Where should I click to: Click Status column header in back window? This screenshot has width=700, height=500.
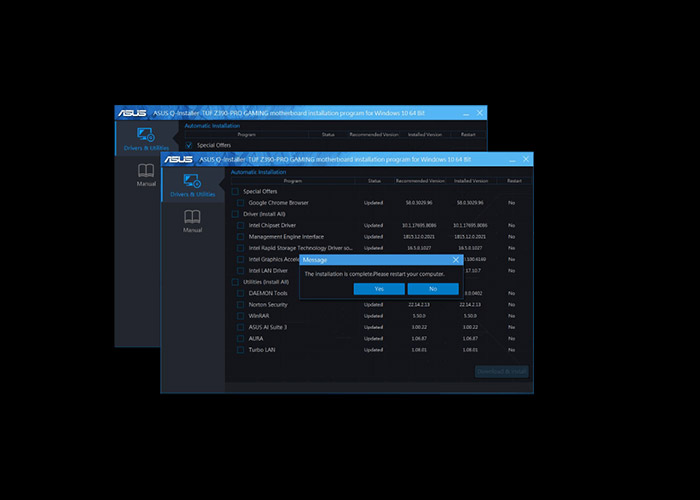[x=328, y=134]
